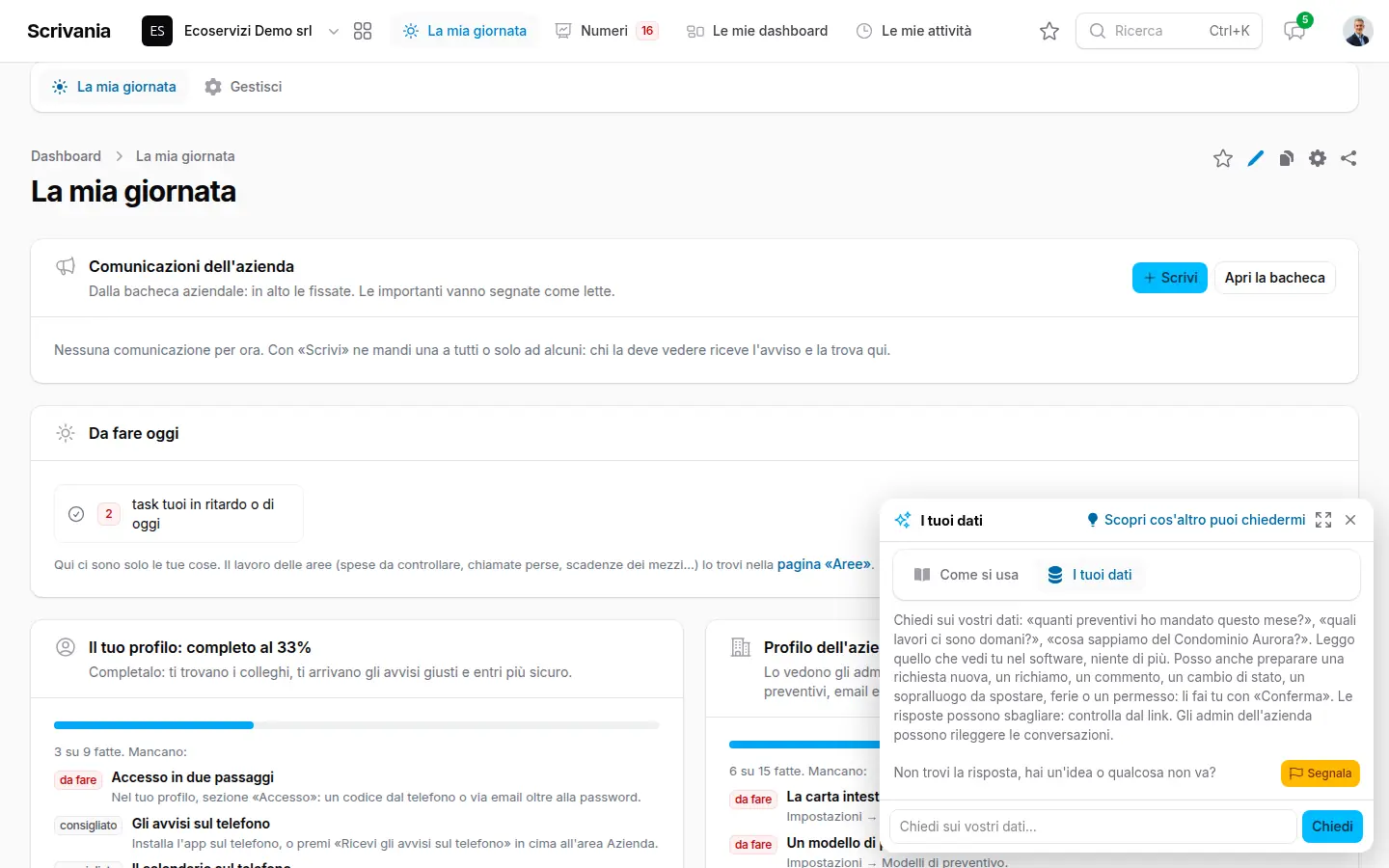Add page to favorites in top bar
This screenshot has width=1389, height=868.
tap(1049, 31)
